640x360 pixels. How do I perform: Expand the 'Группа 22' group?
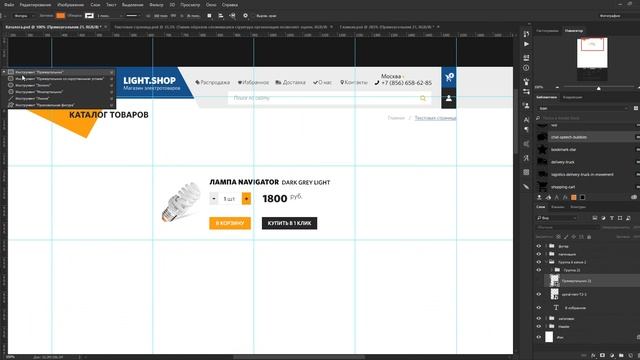click(x=552, y=270)
